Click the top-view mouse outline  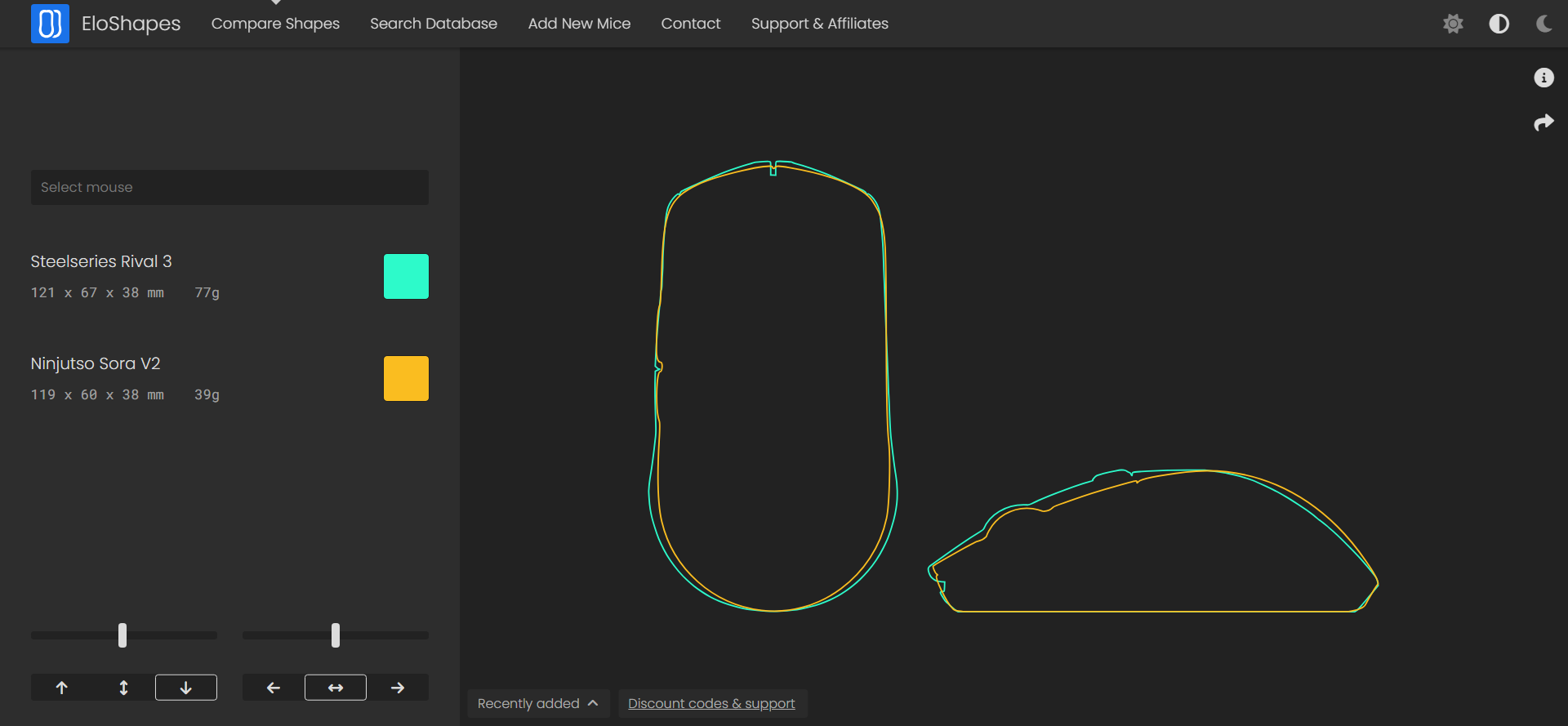773,385
